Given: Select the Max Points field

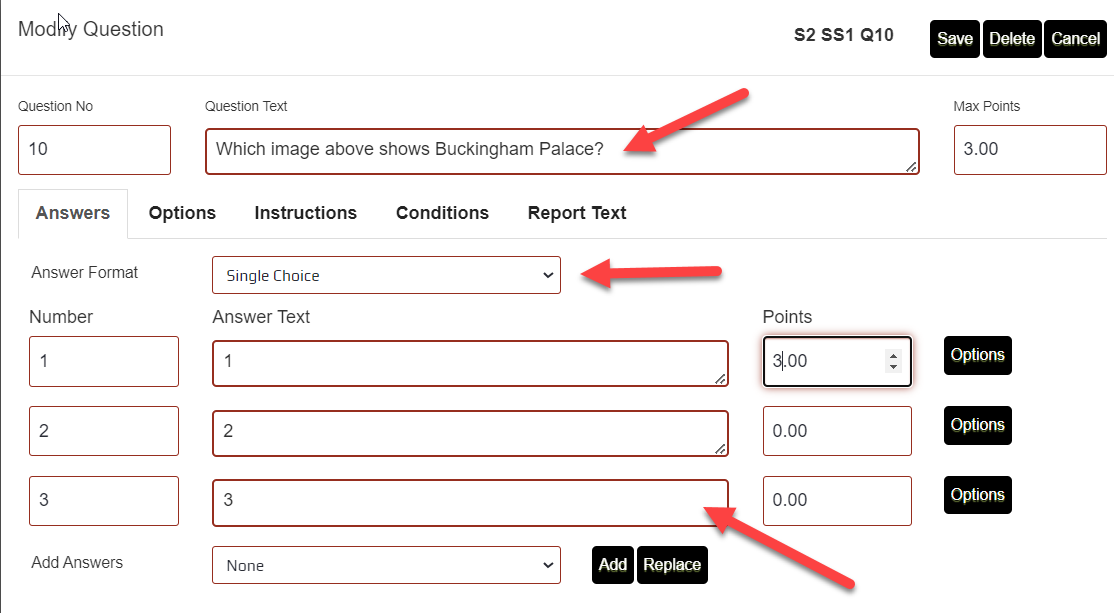Looking at the screenshot, I should 1030,150.
